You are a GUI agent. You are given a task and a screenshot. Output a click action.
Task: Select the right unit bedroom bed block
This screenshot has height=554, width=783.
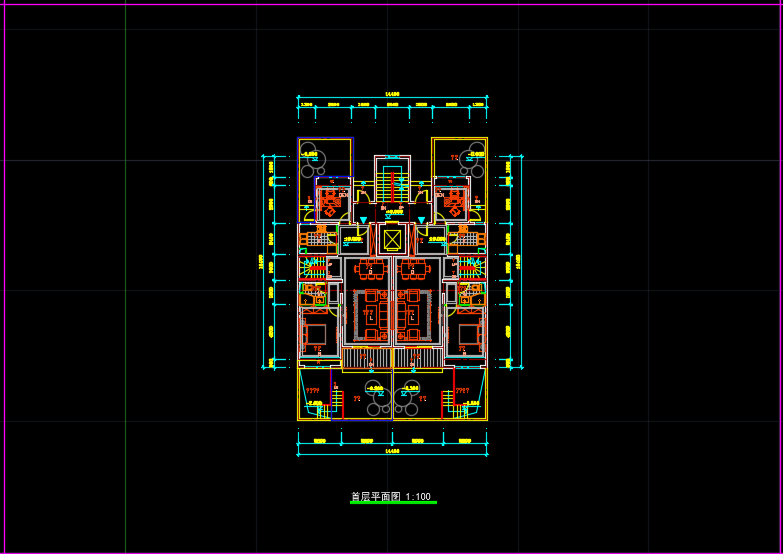point(471,334)
